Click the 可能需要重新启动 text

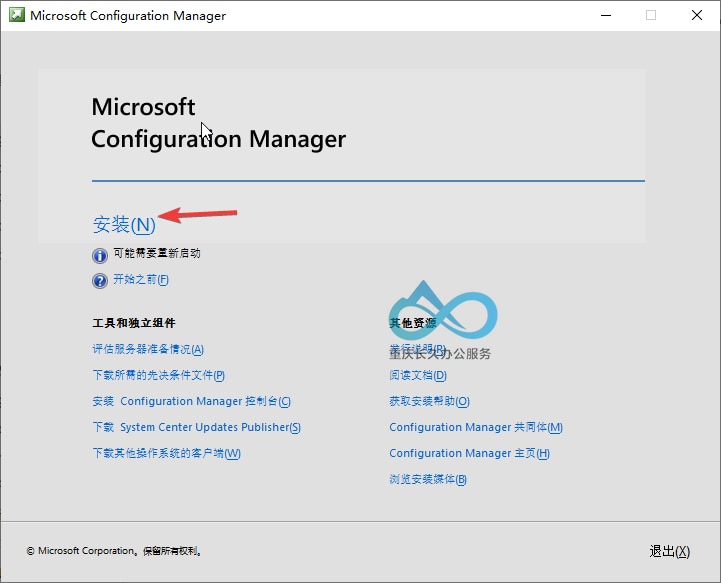(x=157, y=253)
